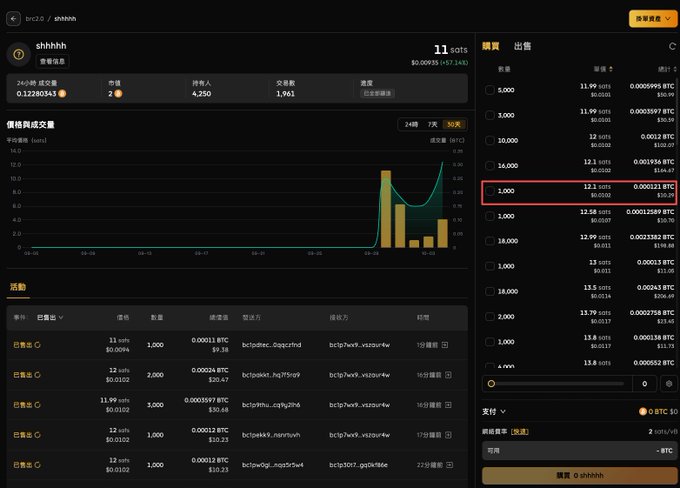The width and height of the screenshot is (680, 488).
Task: Open the brc2.0 breadcrumb link
Action: tap(35, 19)
